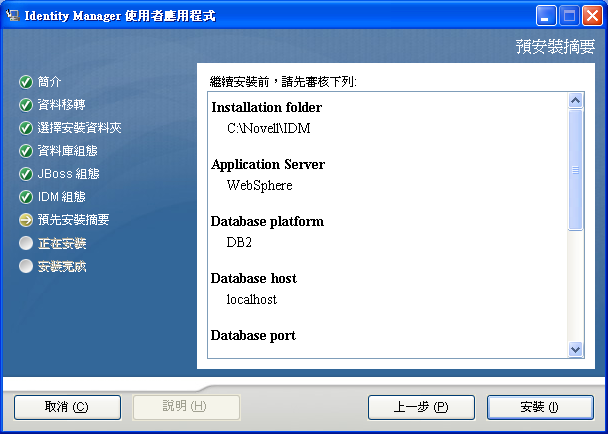Click the 繼續安裝前，請先審核下列 instruction text
The height and width of the screenshot is (434, 608).
pos(283,82)
